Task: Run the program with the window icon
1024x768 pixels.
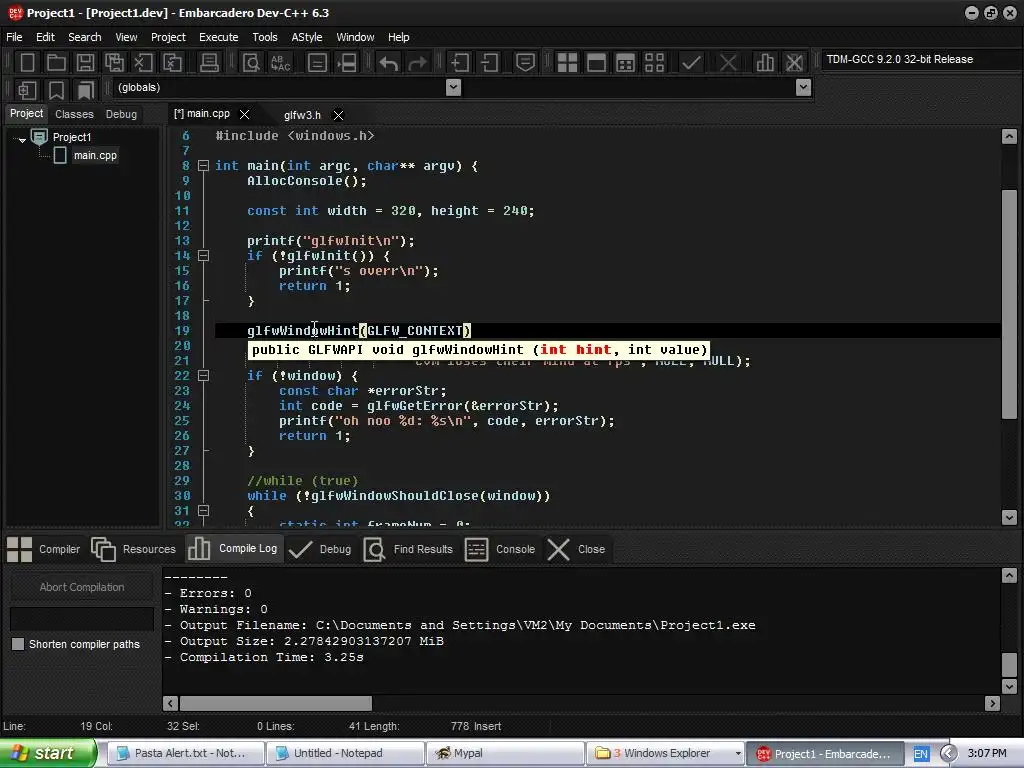Action: [596, 63]
